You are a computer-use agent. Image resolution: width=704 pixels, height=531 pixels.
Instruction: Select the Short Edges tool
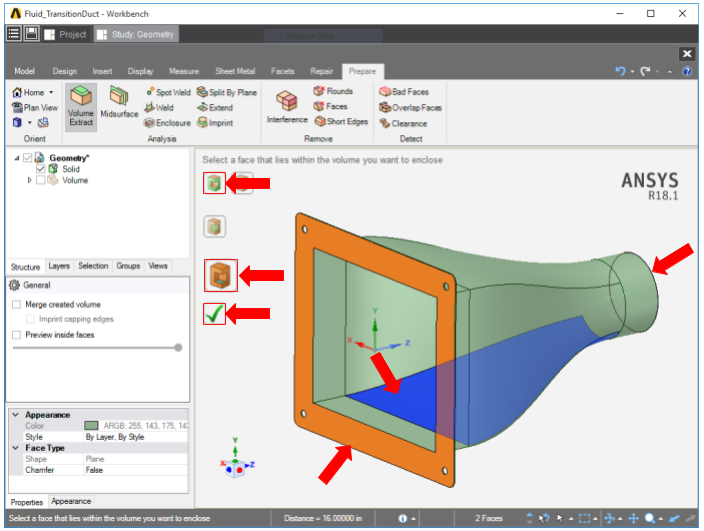point(341,122)
